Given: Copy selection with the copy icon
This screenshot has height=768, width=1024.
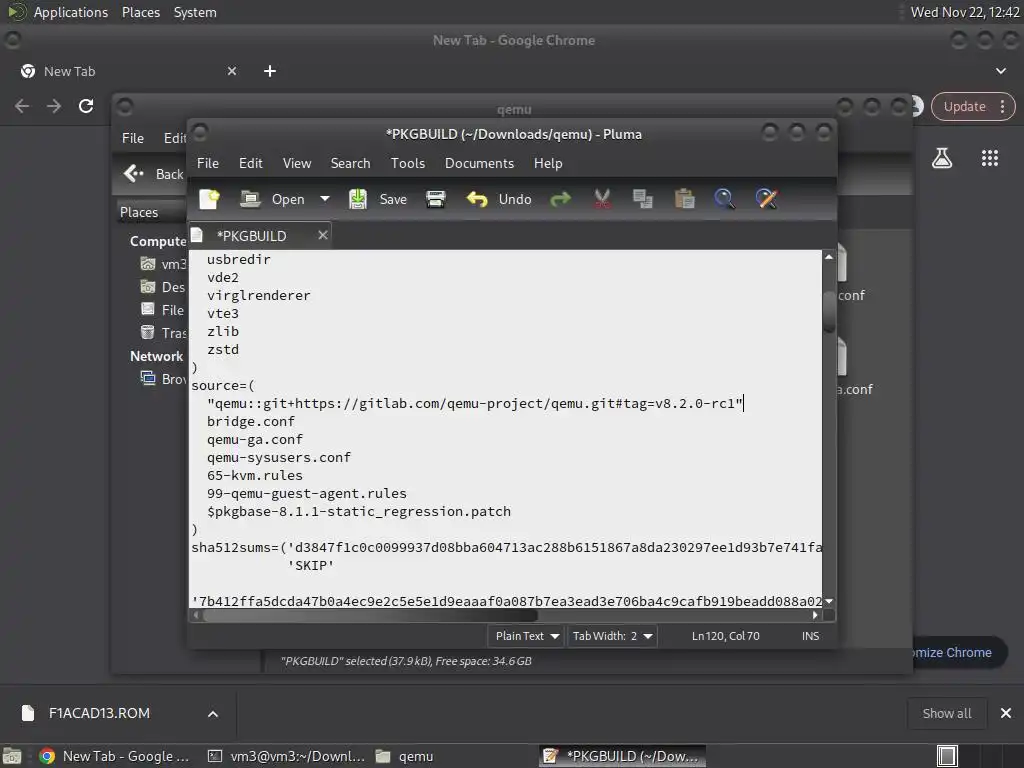Looking at the screenshot, I should tap(643, 199).
